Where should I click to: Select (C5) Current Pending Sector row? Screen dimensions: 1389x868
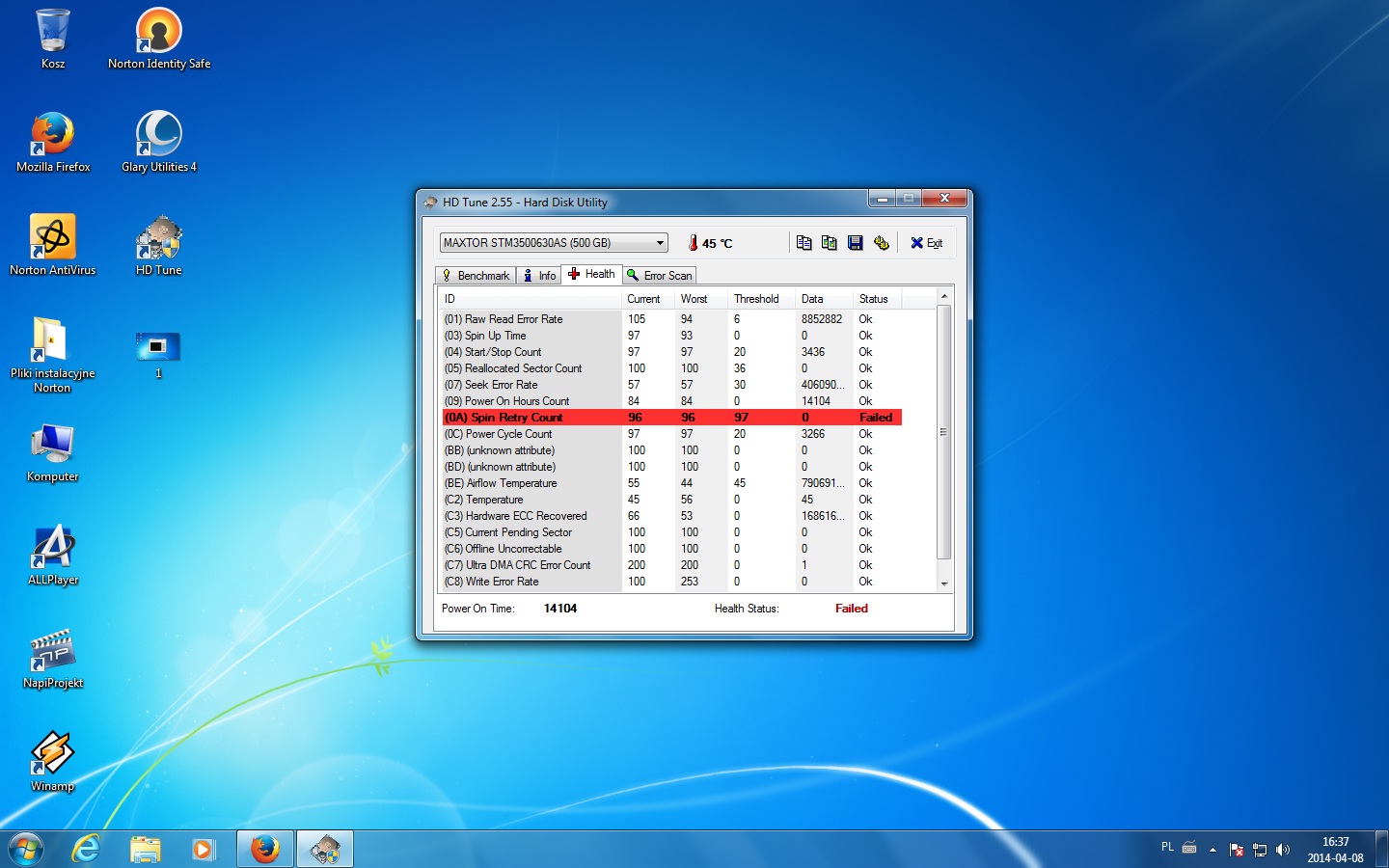(x=671, y=532)
